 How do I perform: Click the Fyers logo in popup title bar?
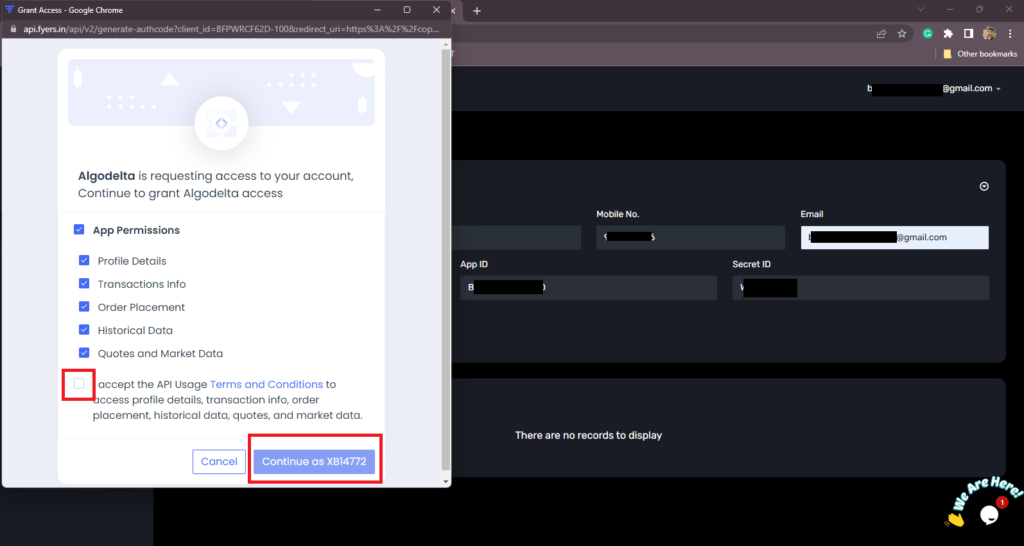tap(9, 10)
